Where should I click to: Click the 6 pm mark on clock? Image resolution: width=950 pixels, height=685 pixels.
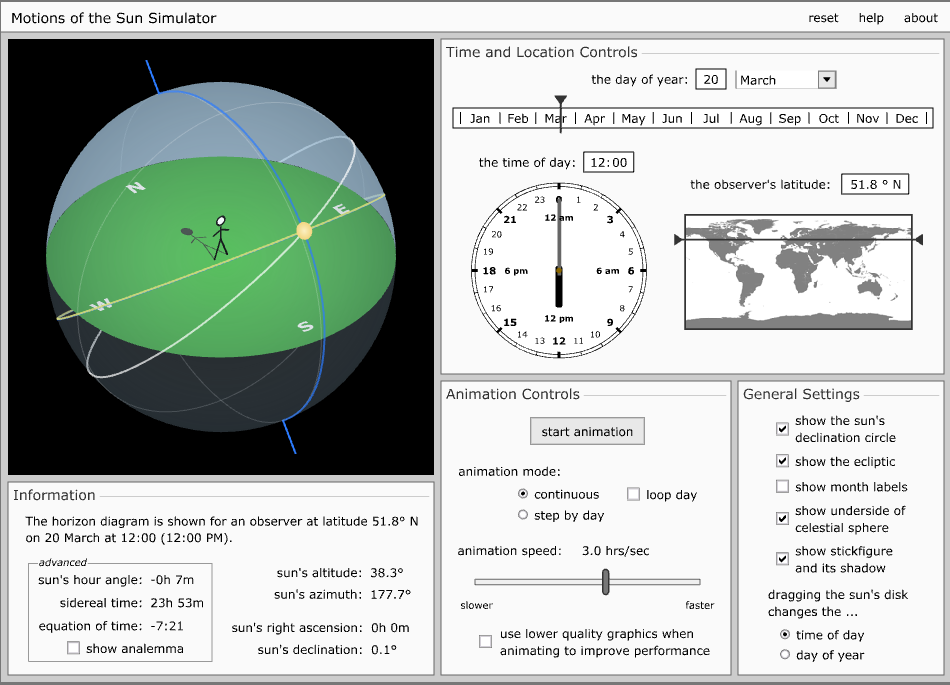(x=516, y=271)
